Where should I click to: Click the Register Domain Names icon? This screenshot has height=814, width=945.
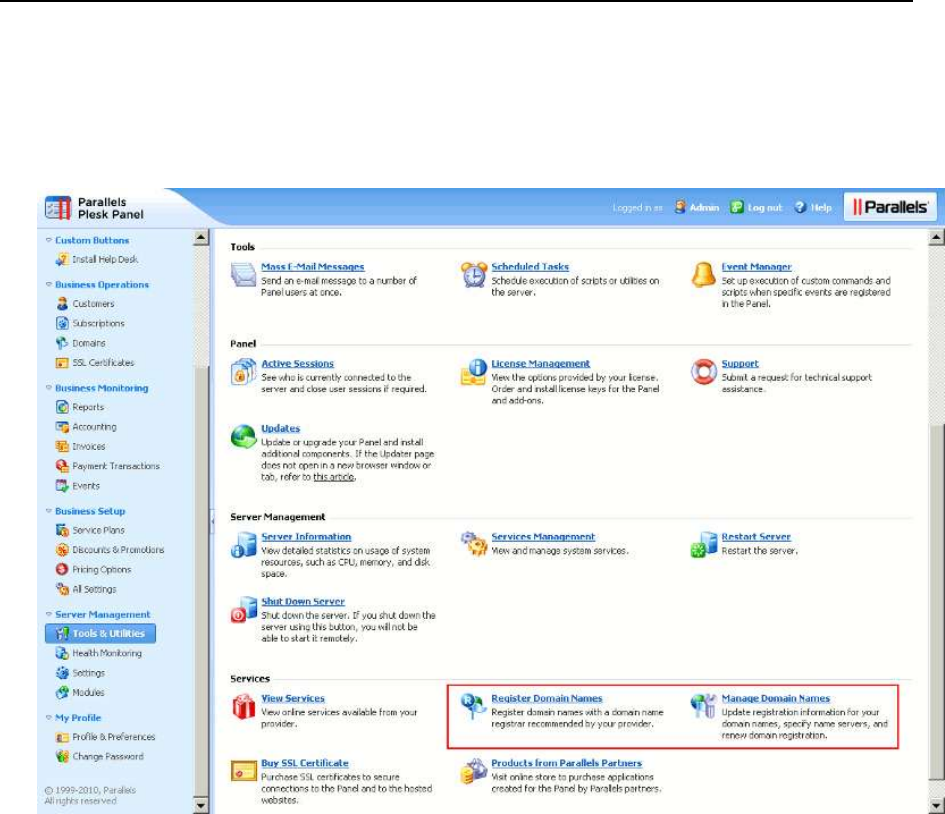(473, 706)
